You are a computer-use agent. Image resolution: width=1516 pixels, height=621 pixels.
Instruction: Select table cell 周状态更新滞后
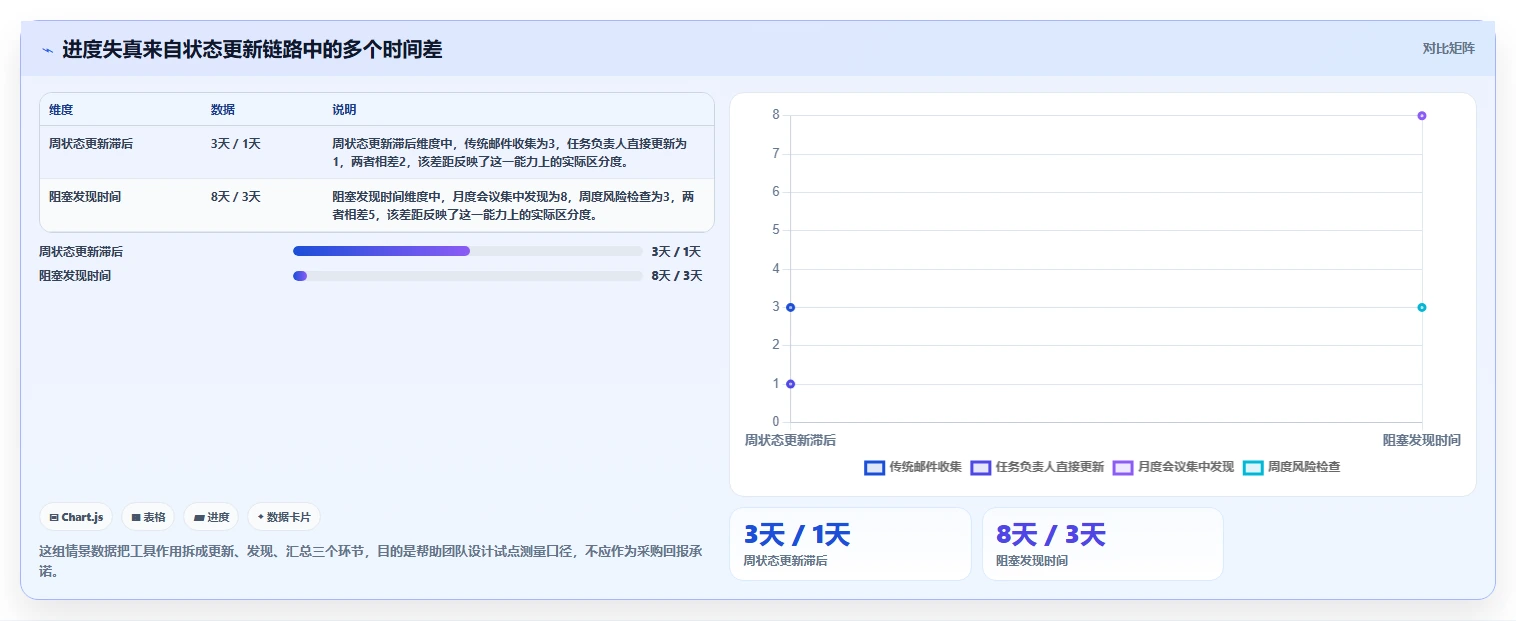[91, 144]
